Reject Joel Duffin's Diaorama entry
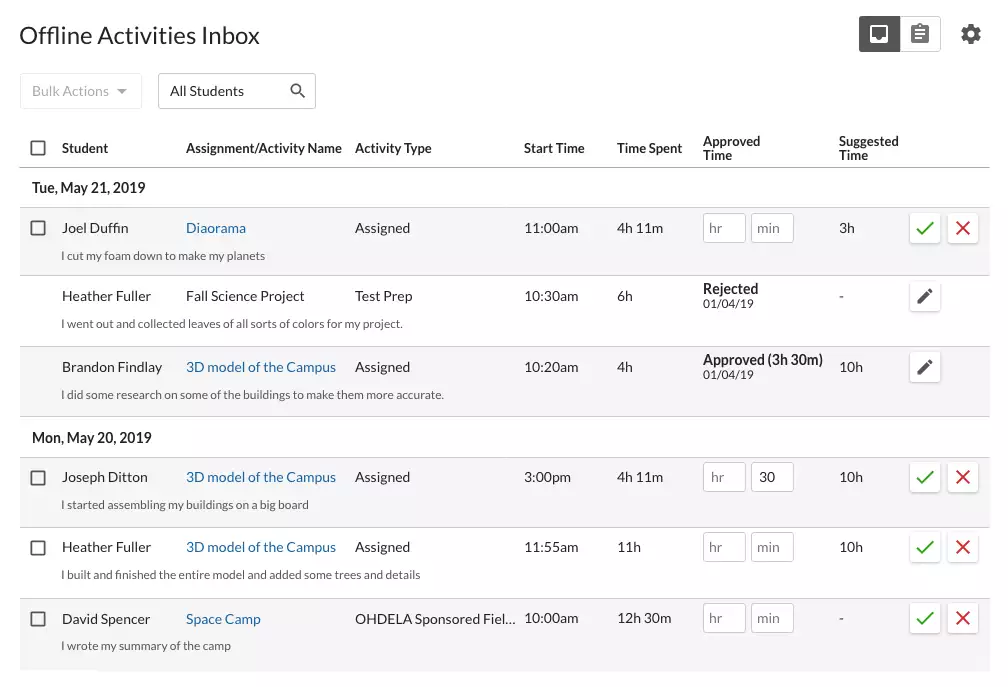Viewport: 1008px width, 687px height. pyautogui.click(x=963, y=228)
